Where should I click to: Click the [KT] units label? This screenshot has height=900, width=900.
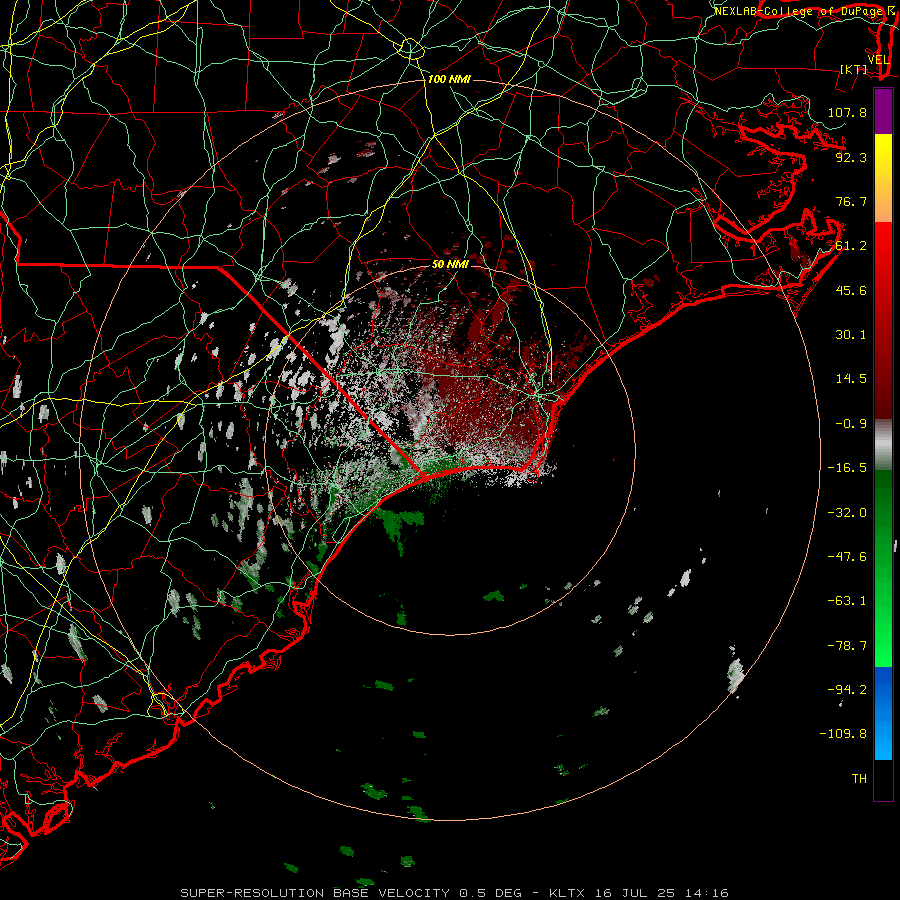[x=854, y=69]
